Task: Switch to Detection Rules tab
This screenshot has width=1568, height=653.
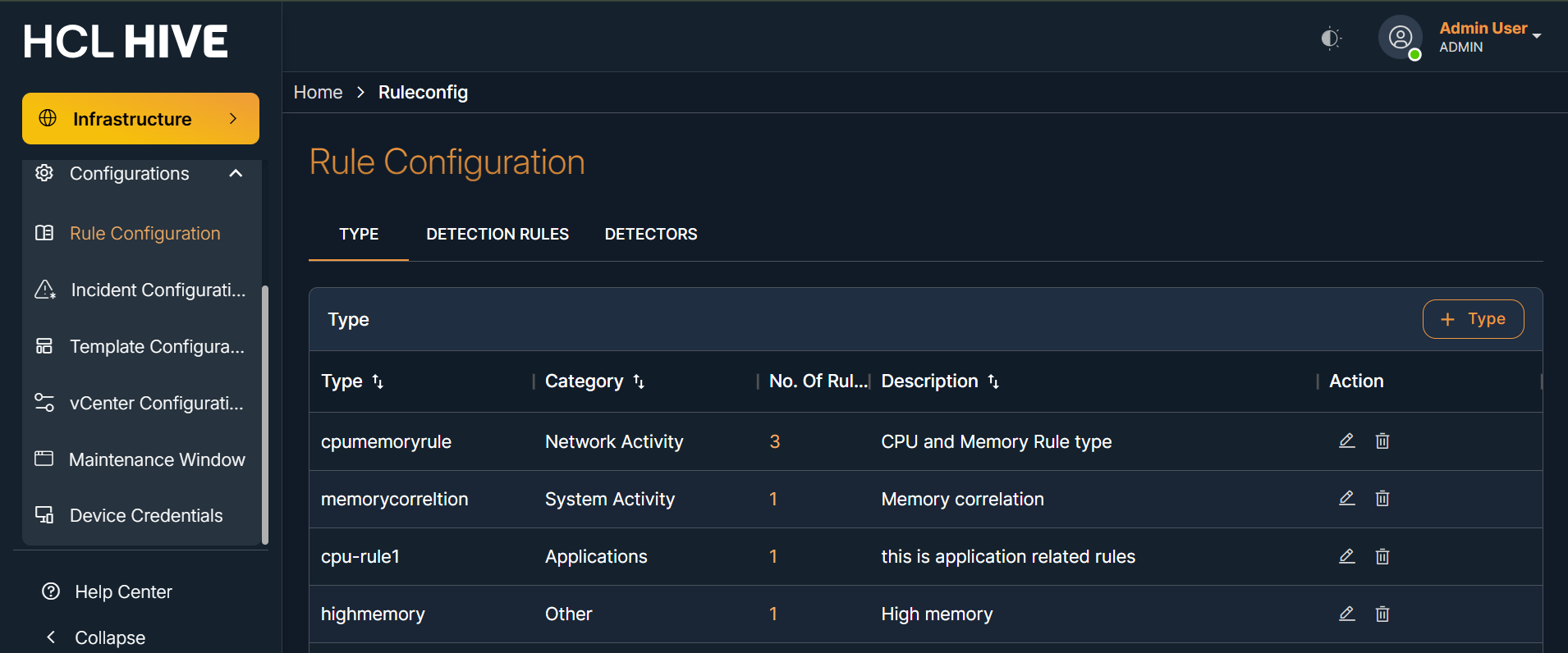Action: coord(497,235)
